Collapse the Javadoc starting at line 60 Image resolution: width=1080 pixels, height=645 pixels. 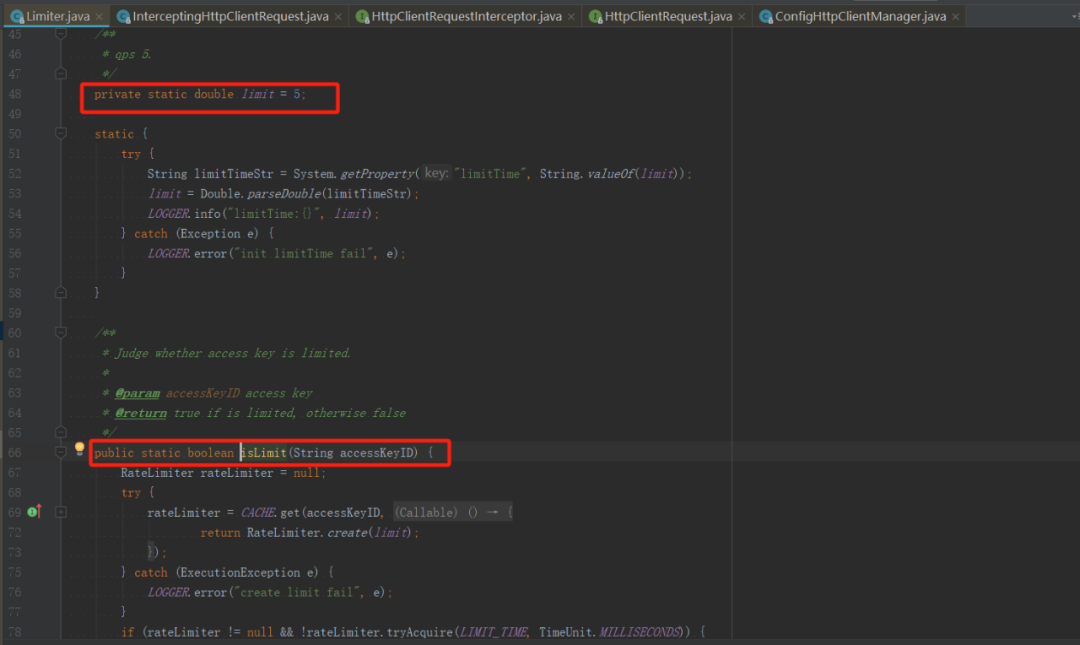(61, 333)
